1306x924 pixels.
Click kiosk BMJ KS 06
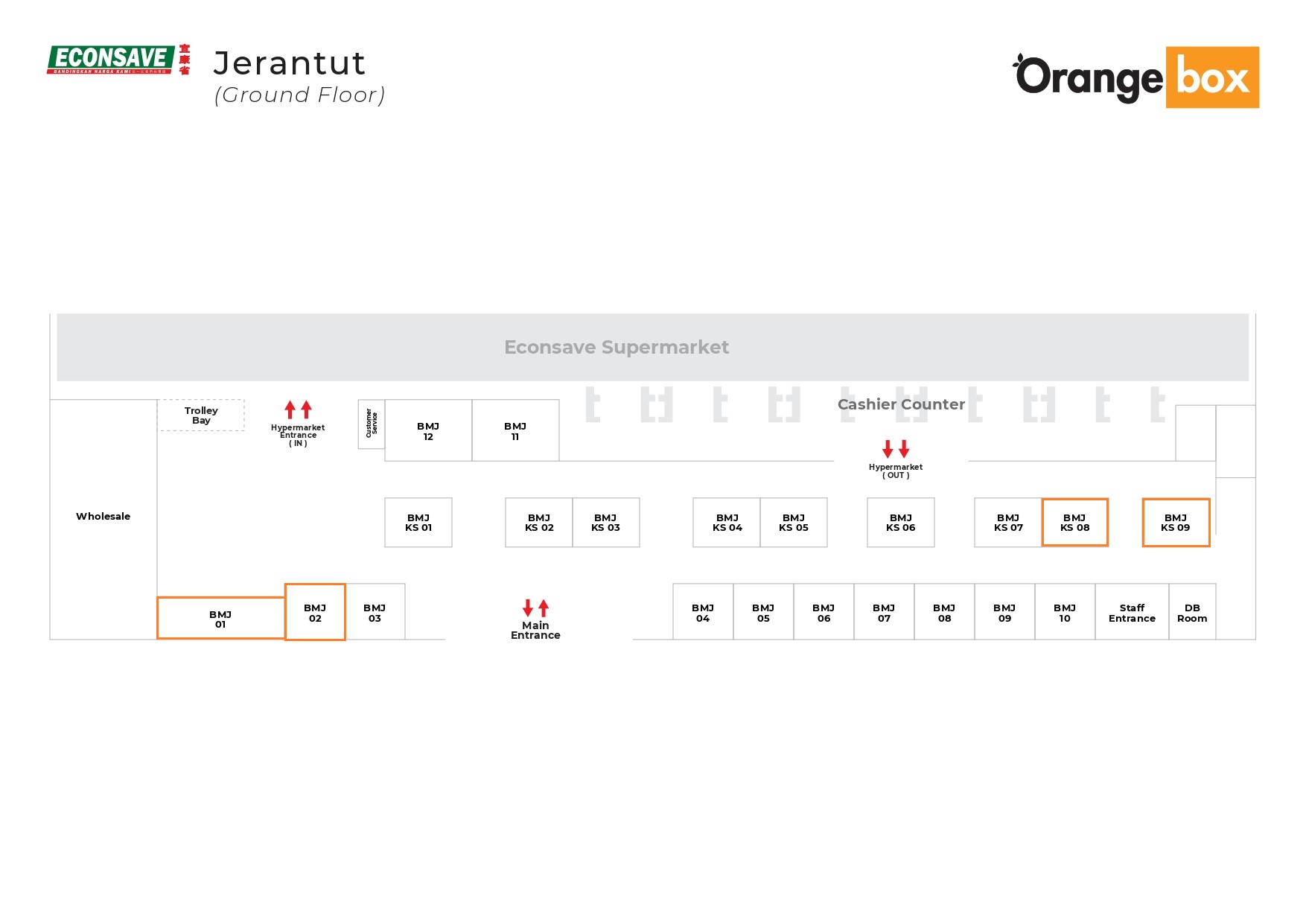point(900,523)
